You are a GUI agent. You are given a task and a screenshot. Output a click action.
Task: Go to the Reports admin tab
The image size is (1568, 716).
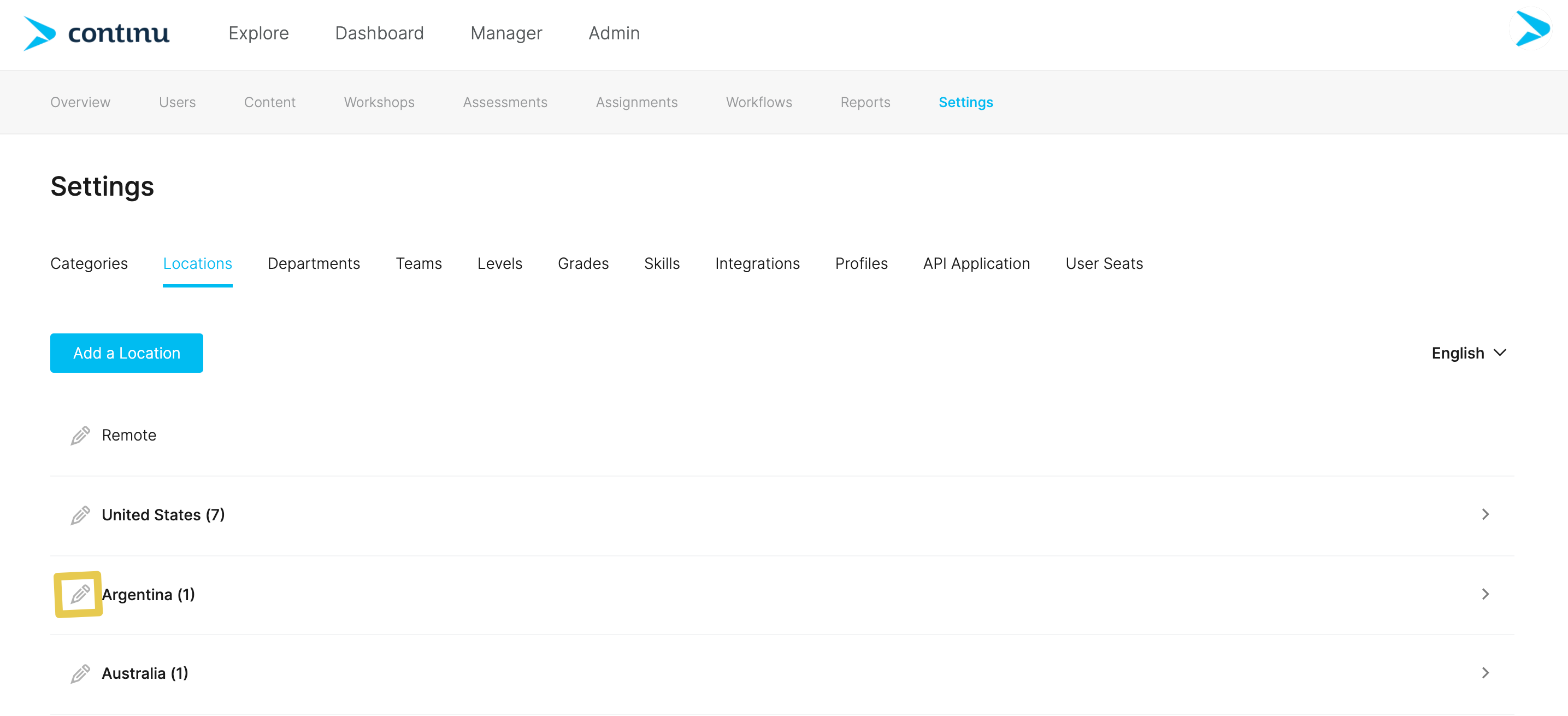point(865,102)
